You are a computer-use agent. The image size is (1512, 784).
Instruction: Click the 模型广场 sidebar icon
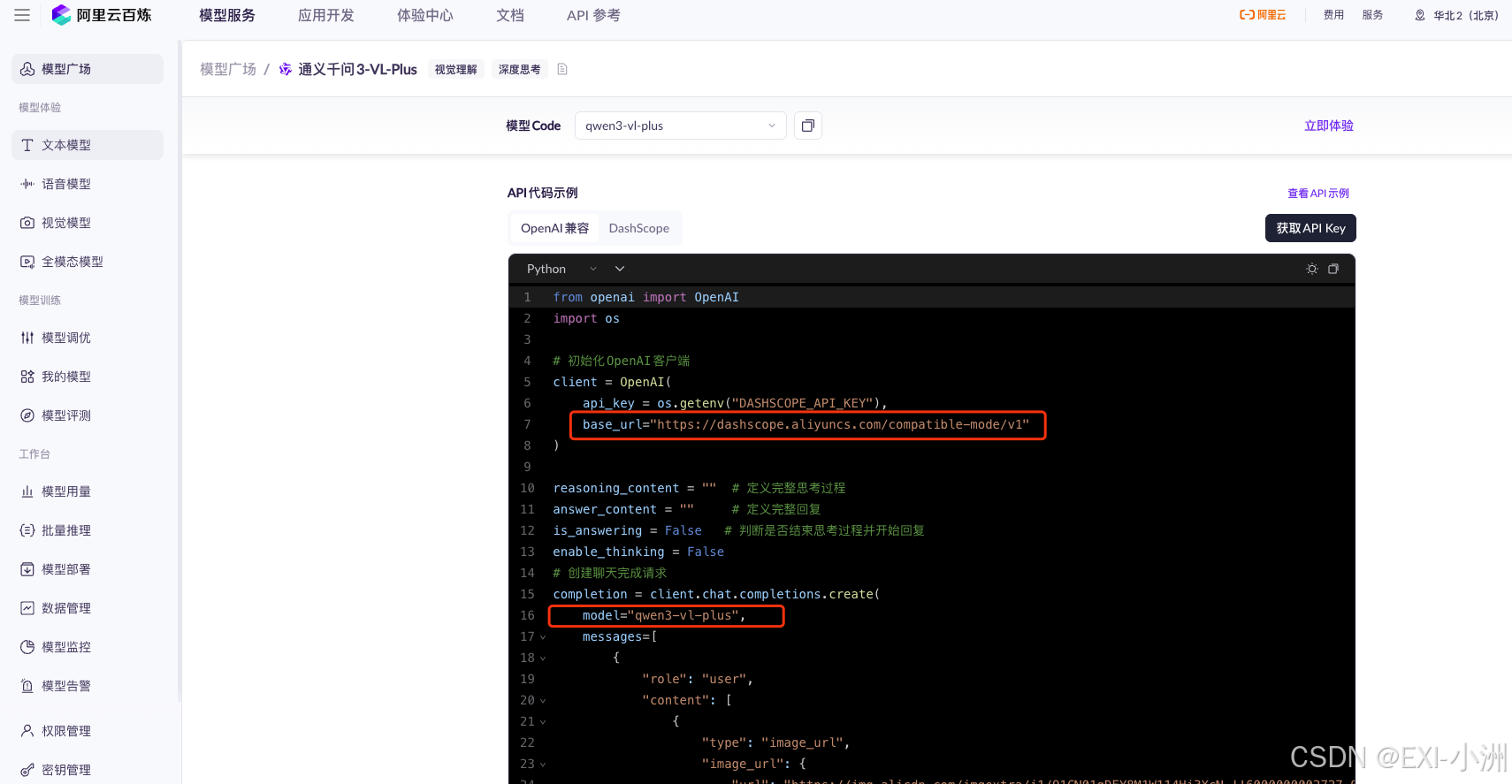(x=27, y=69)
